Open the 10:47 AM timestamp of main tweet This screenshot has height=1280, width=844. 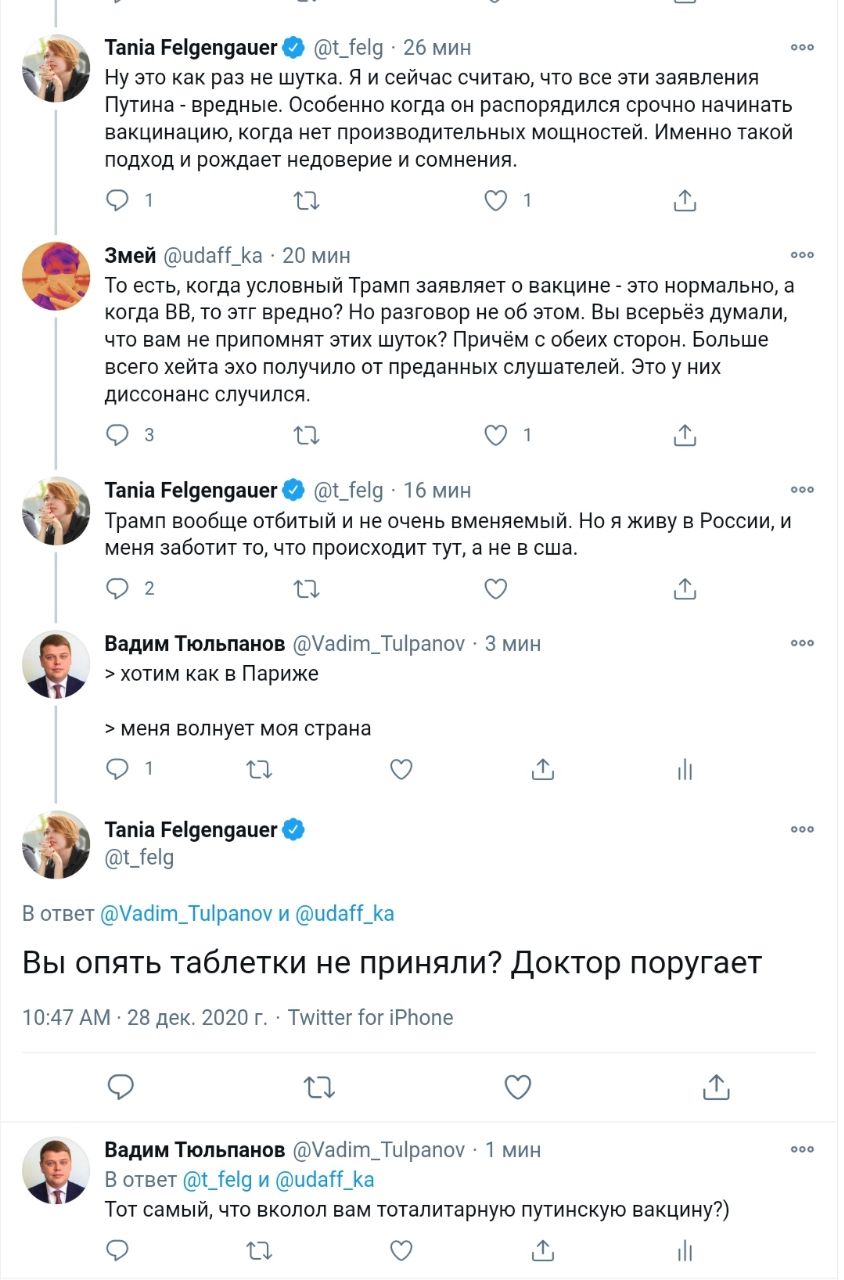pos(66,1018)
